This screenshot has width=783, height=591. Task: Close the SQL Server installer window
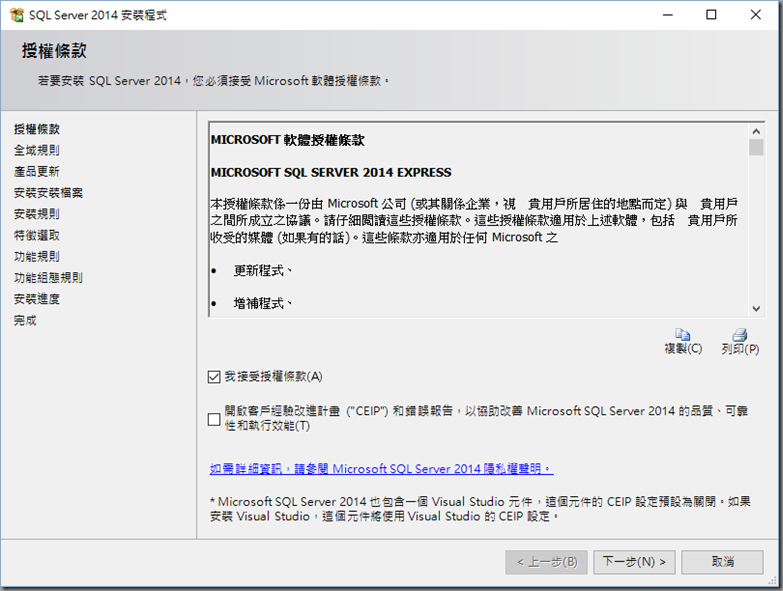click(x=756, y=15)
